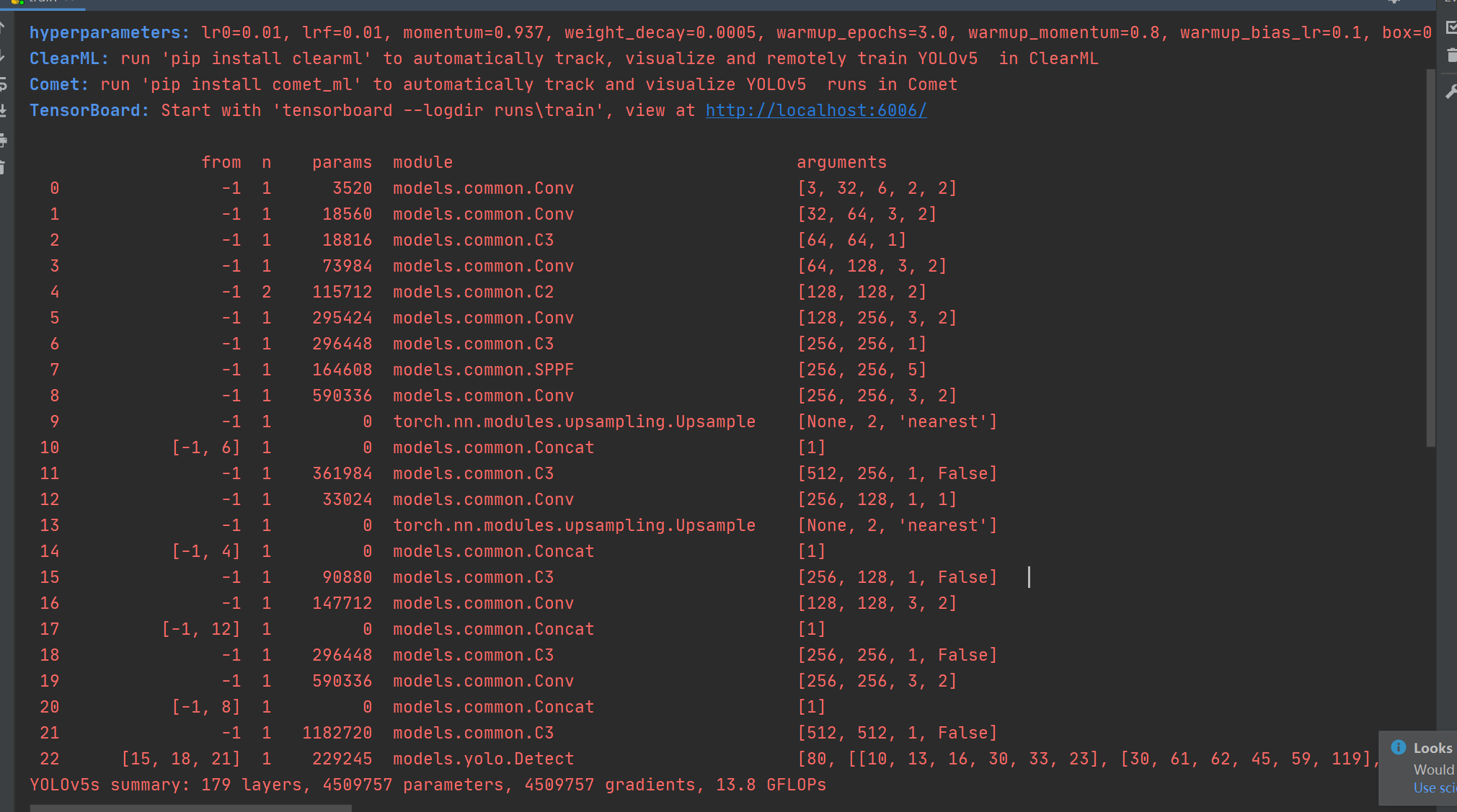Clear console output with left trash icon

[2, 168]
